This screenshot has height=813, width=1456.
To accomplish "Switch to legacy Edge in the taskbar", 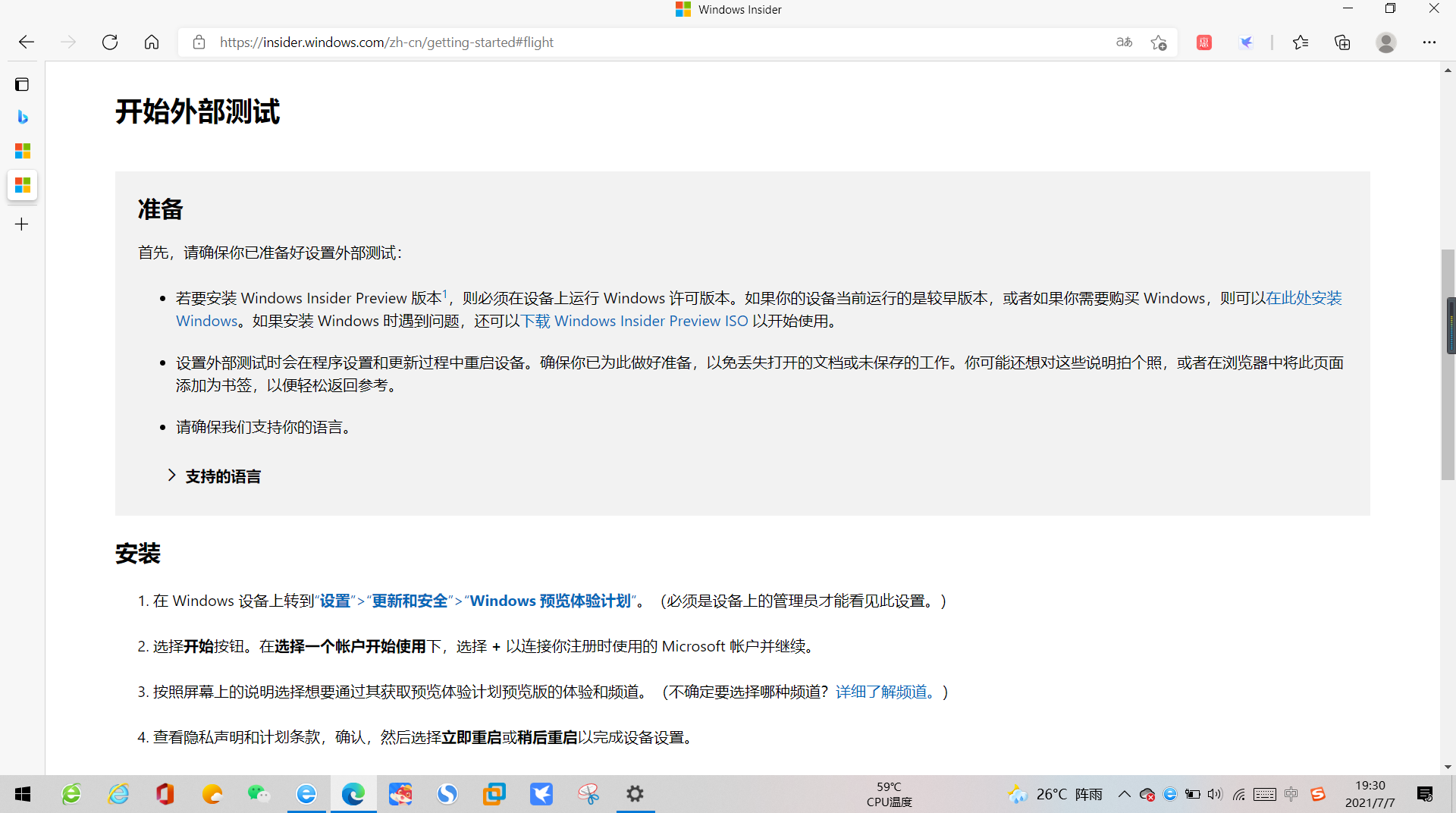I will 306,794.
